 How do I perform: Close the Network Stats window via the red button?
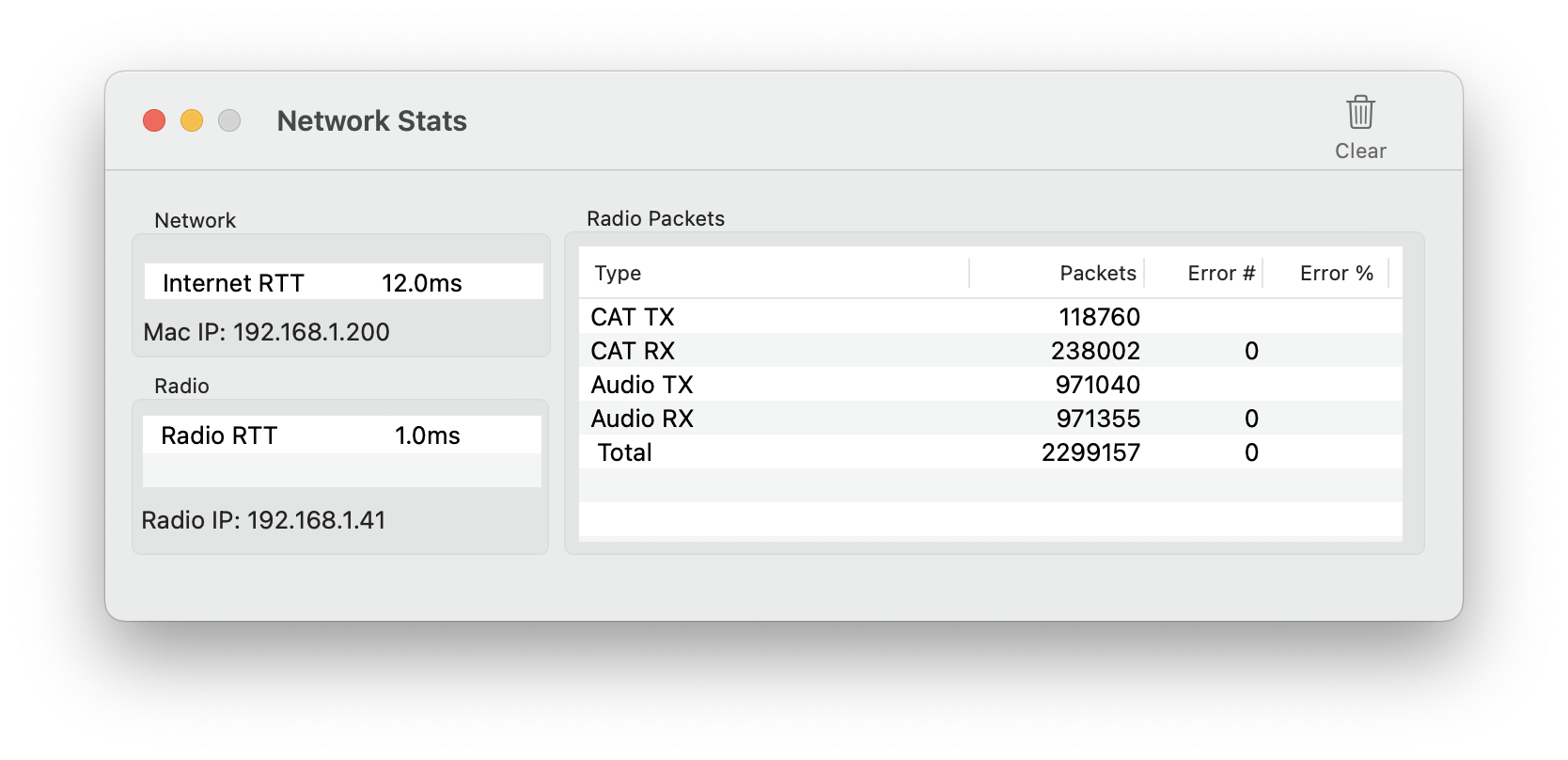click(x=154, y=120)
